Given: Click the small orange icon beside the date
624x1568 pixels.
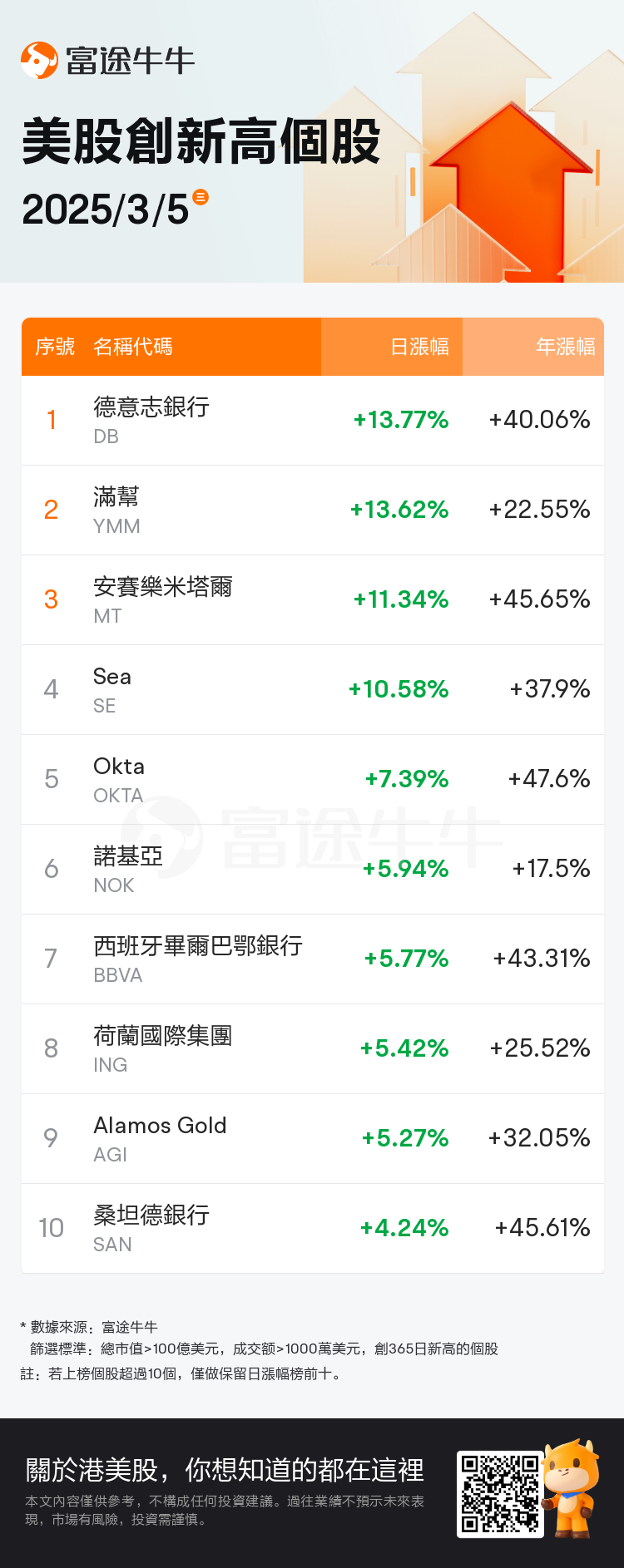Looking at the screenshot, I should click(x=201, y=197).
